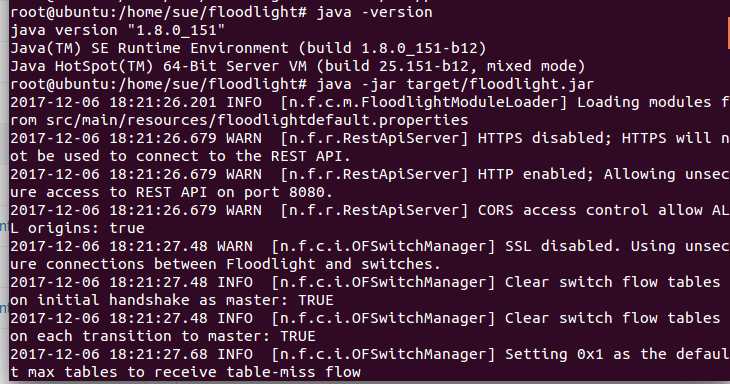The width and height of the screenshot is (730, 384).
Task: Click the 'HTTP enabled; Allowing' warning text
Action: click(576, 174)
